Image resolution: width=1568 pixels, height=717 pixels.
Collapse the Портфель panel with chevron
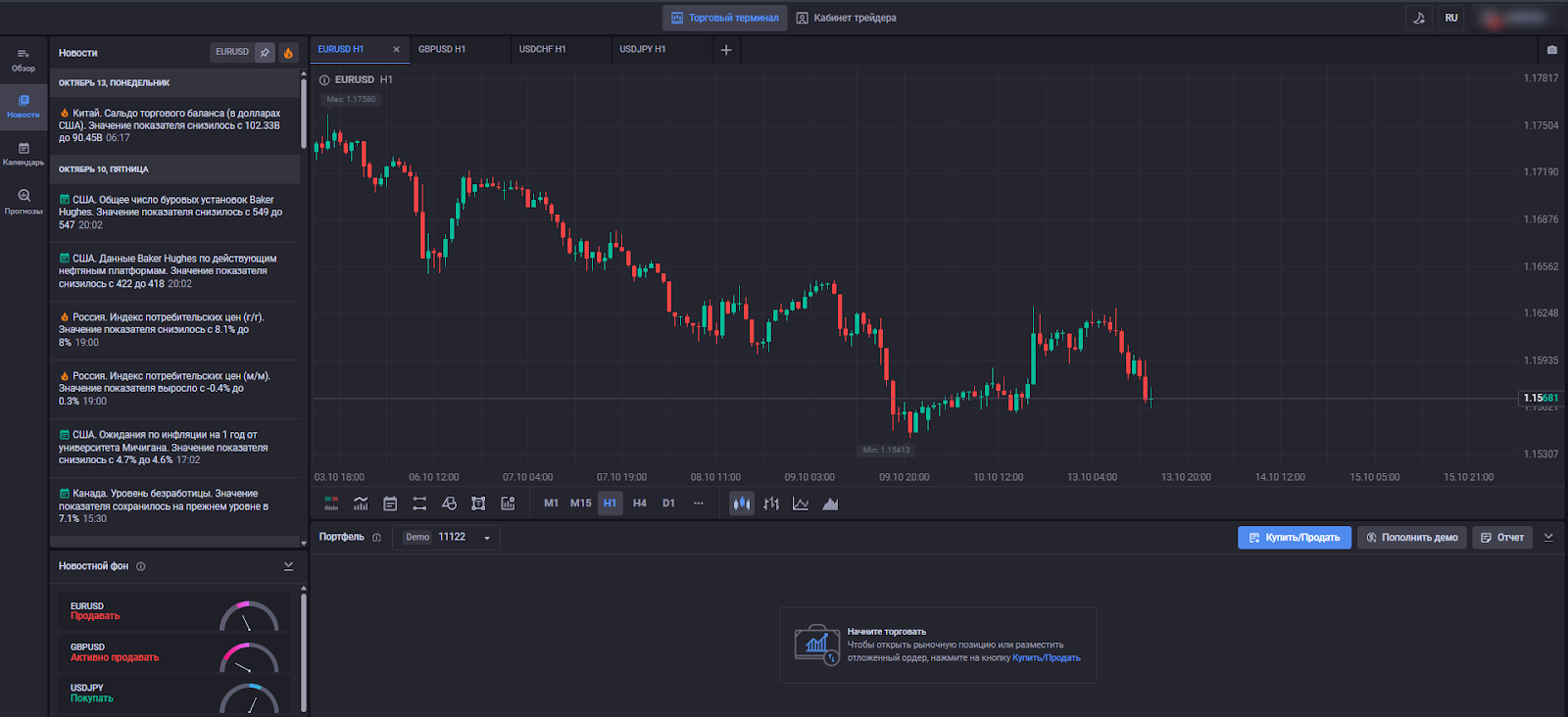(1548, 537)
